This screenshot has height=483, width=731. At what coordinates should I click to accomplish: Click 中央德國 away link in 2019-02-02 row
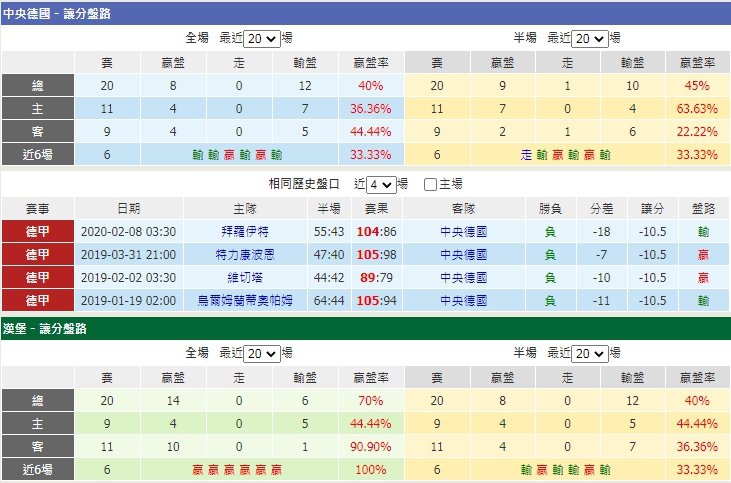tap(463, 277)
